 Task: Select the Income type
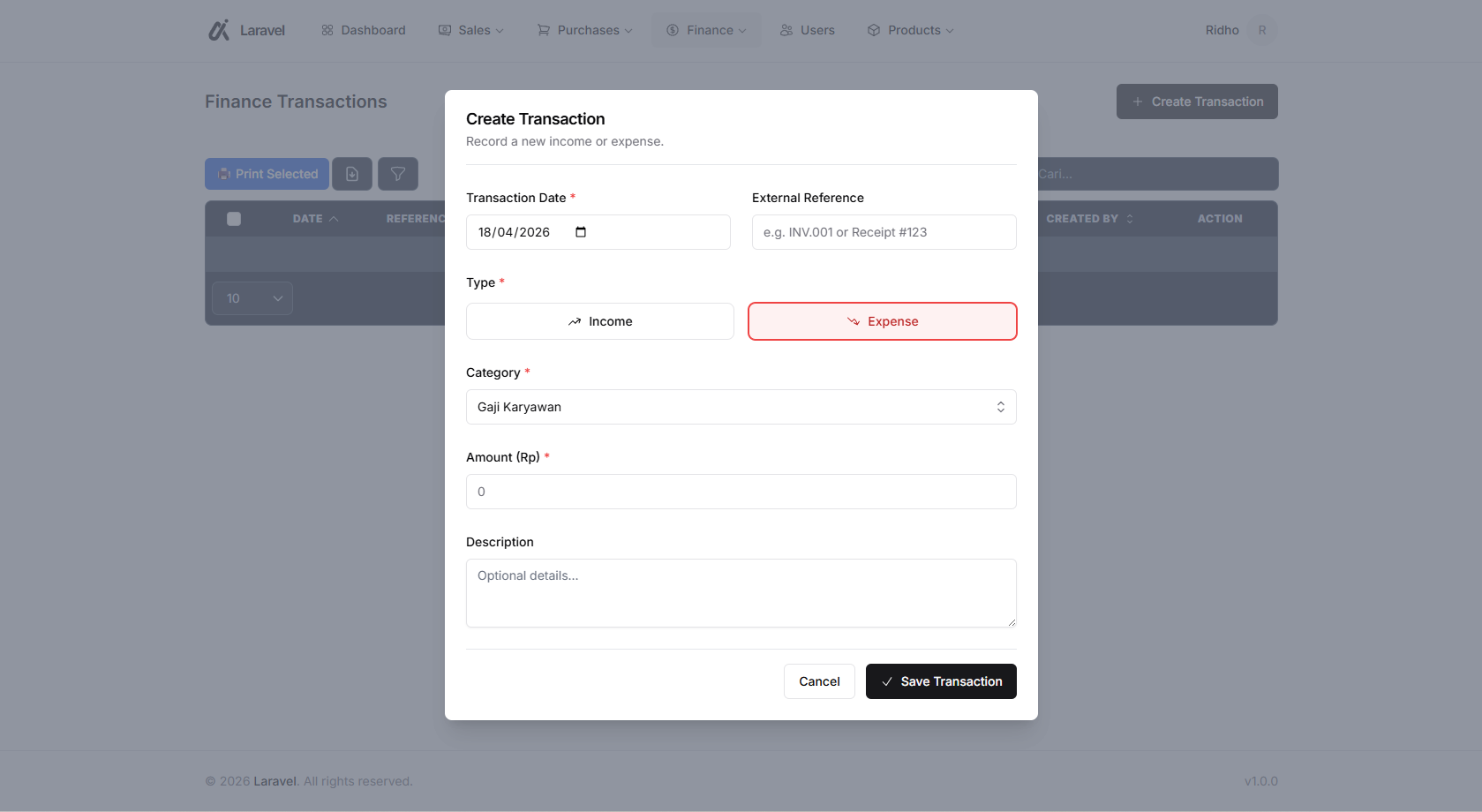click(600, 321)
